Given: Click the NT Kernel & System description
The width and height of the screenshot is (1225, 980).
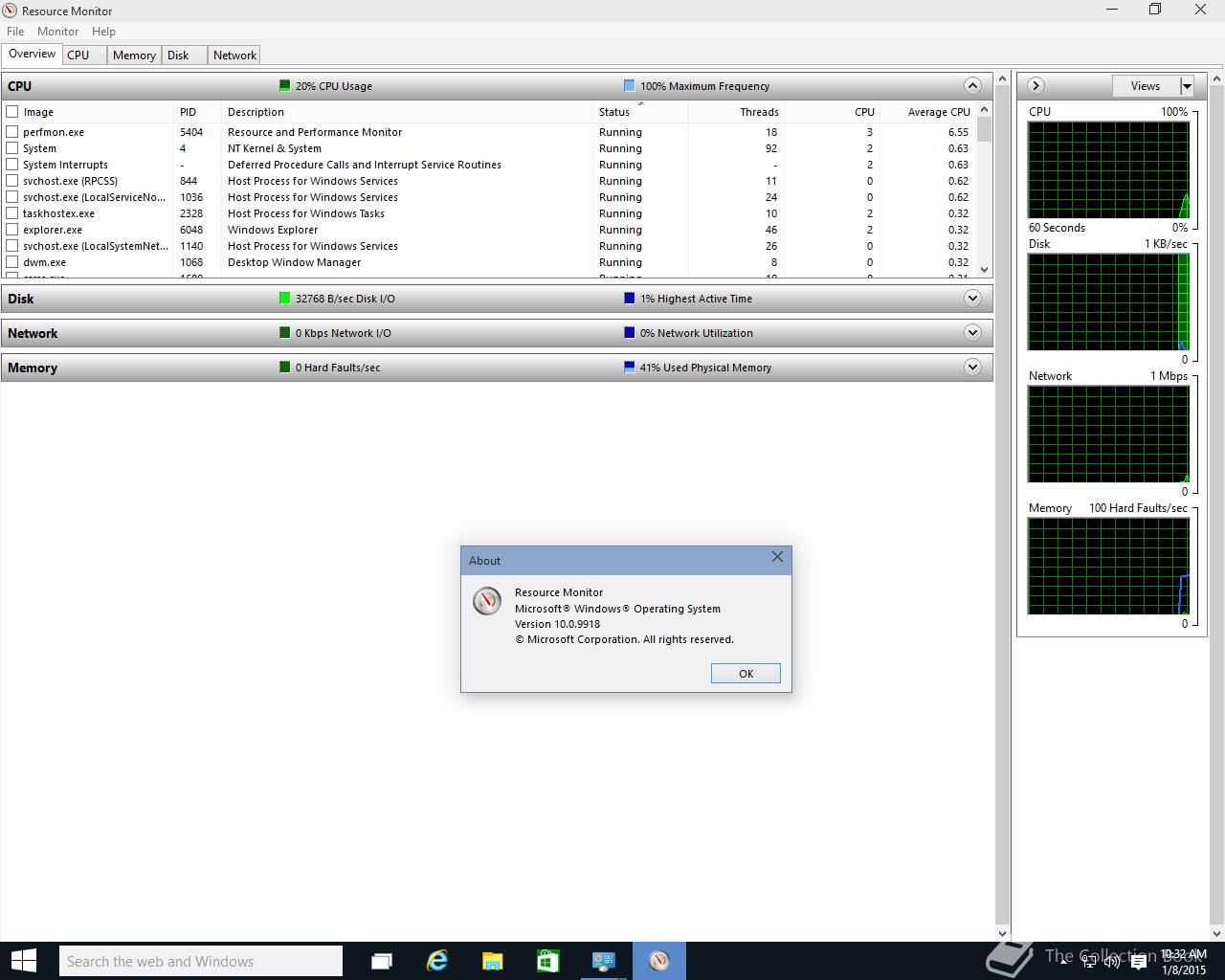Looking at the screenshot, I should pos(274,148).
